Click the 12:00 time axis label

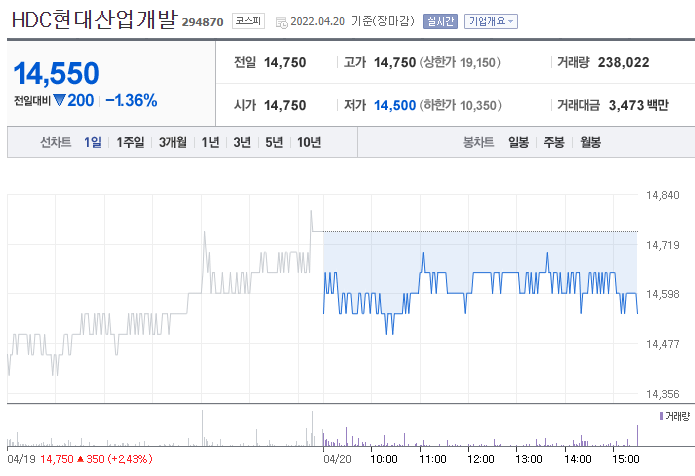pos(481,459)
